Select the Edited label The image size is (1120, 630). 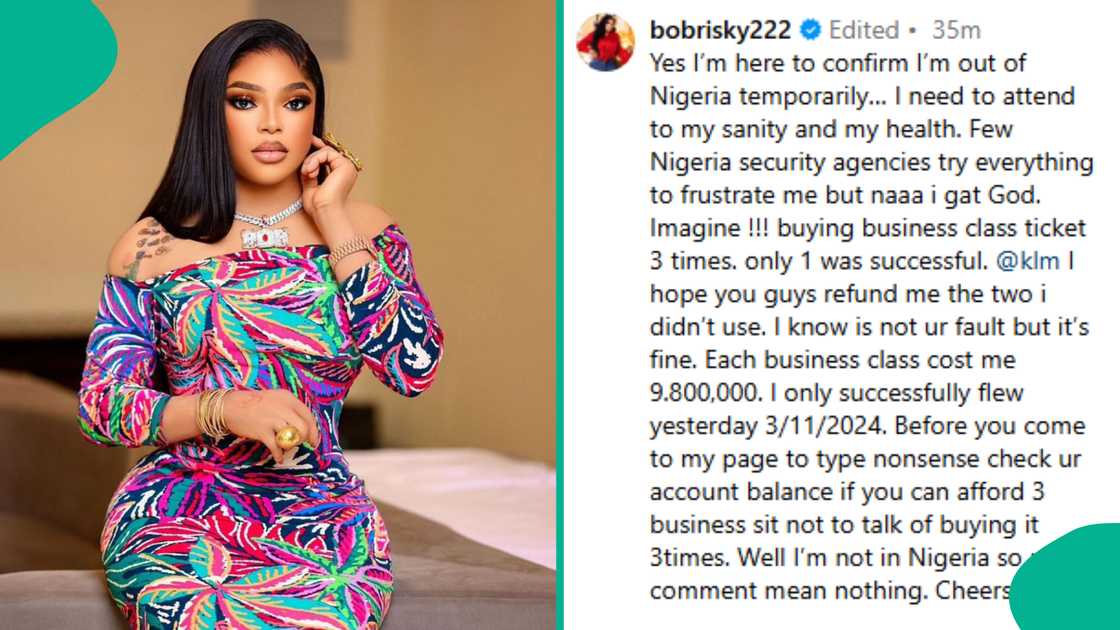point(864,30)
